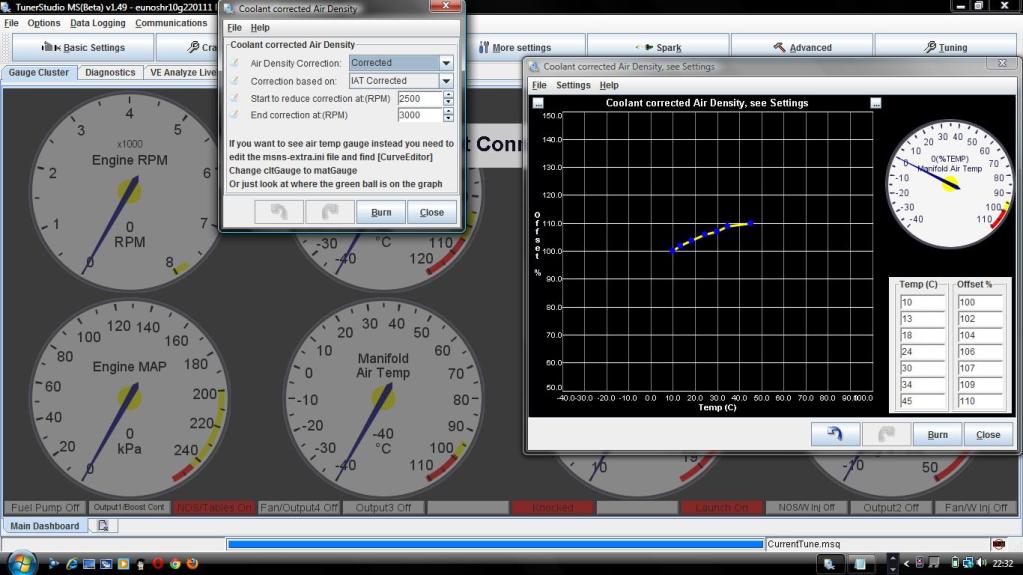Open the new dashboard tab icon

103,526
